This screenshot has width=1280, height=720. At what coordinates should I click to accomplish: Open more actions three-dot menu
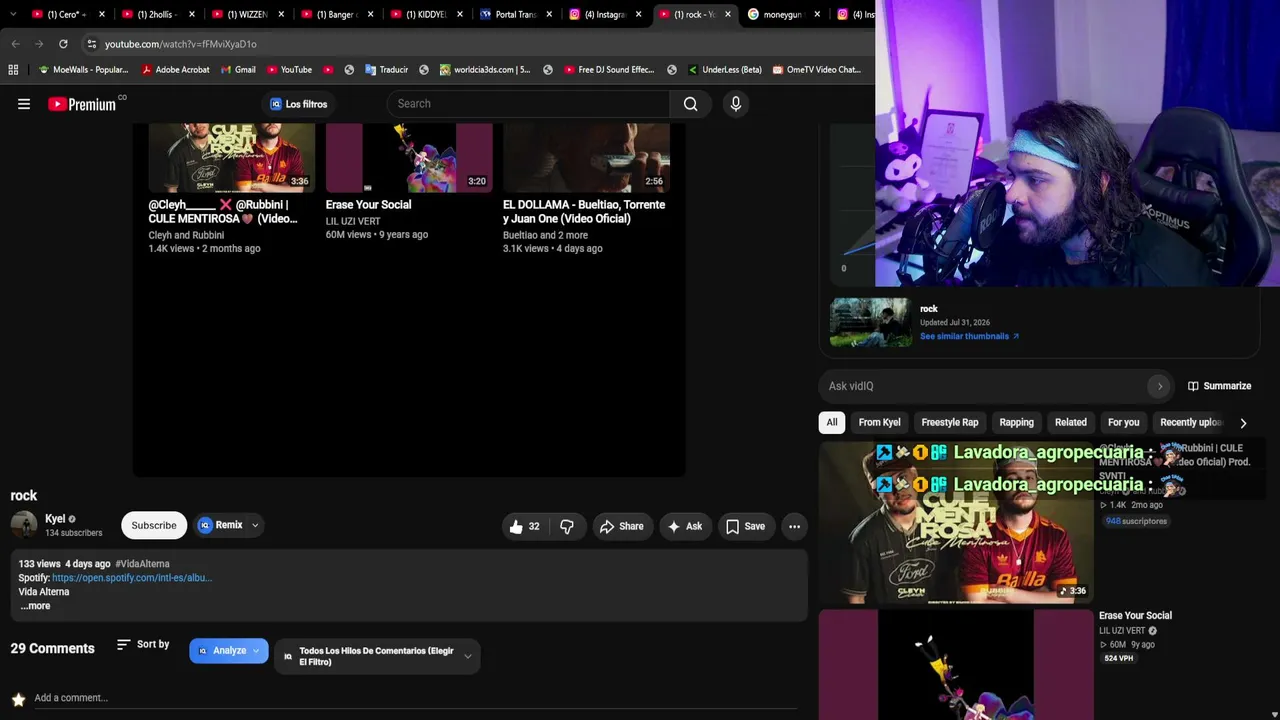794,526
